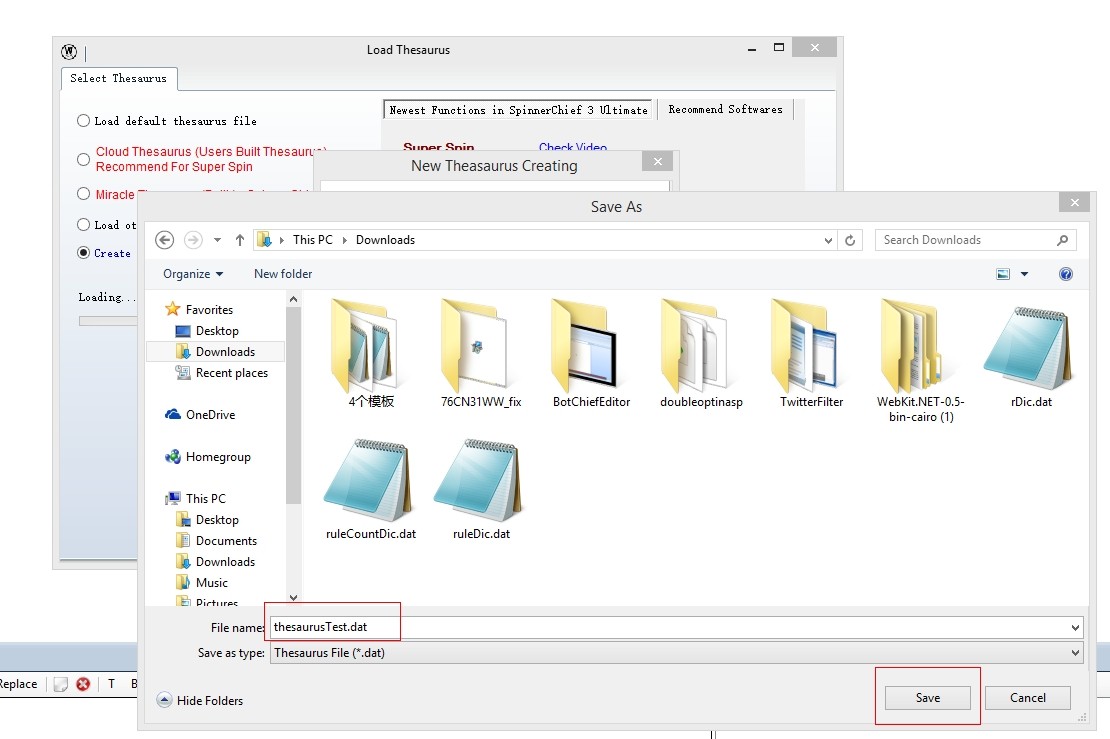Click the File name input field
1110x739 pixels.
[x=670, y=628]
